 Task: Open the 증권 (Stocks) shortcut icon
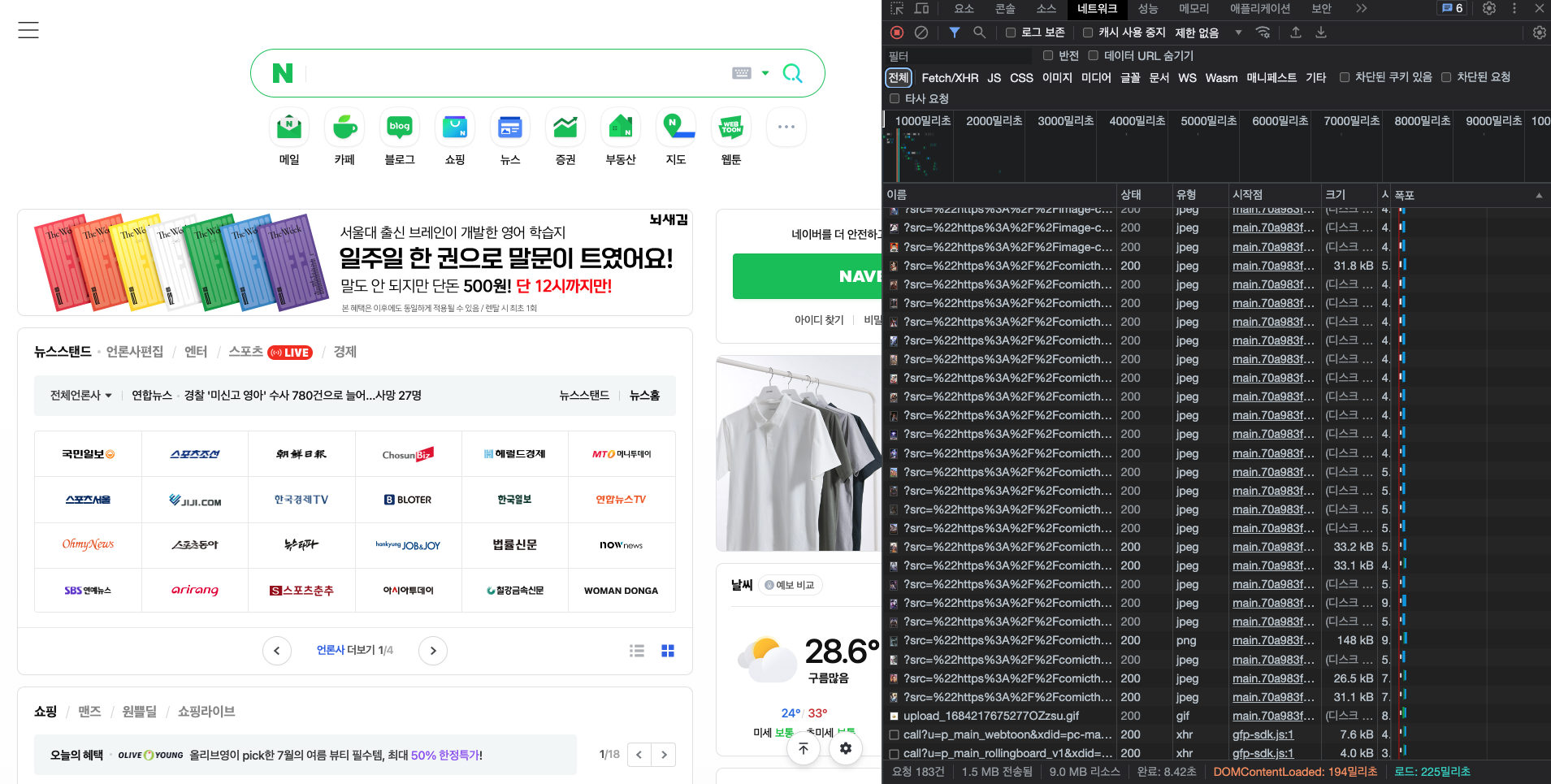565,127
